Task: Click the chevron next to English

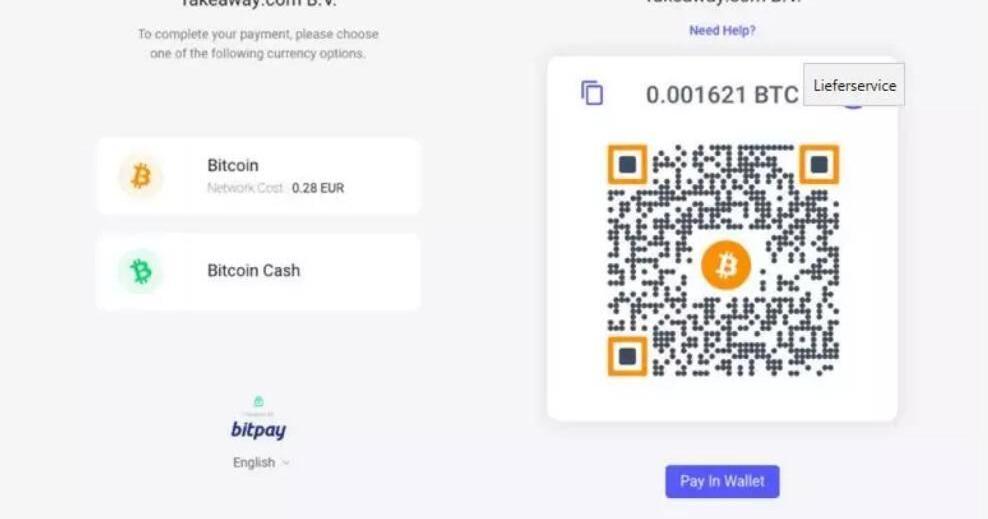Action: tap(285, 462)
